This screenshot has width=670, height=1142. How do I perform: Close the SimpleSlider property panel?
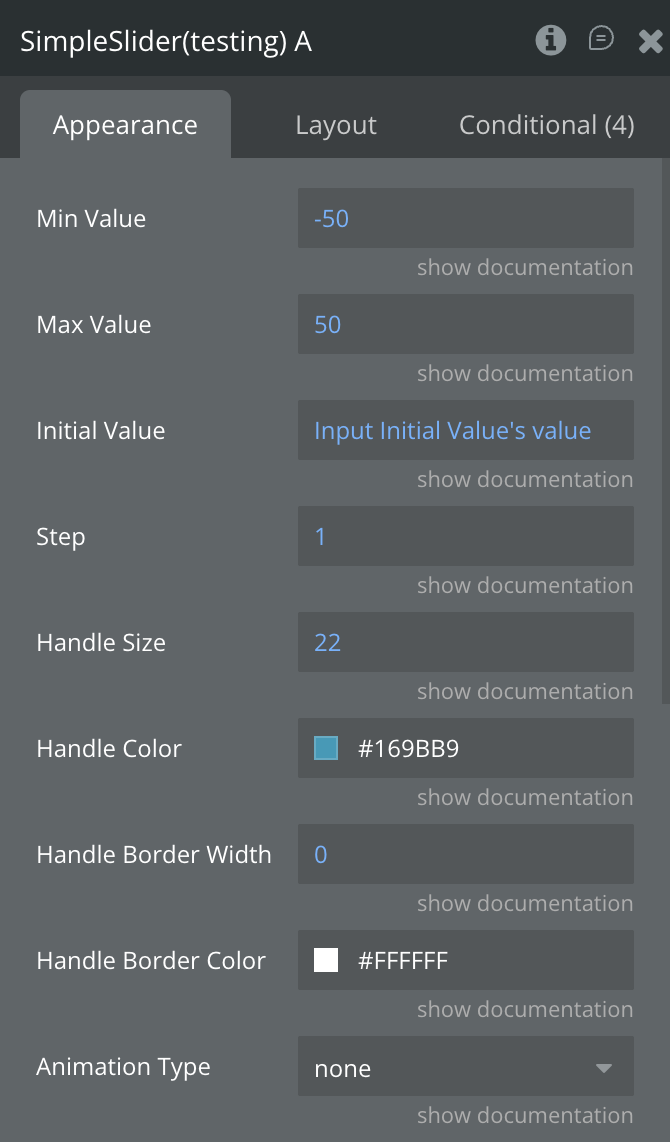point(650,41)
